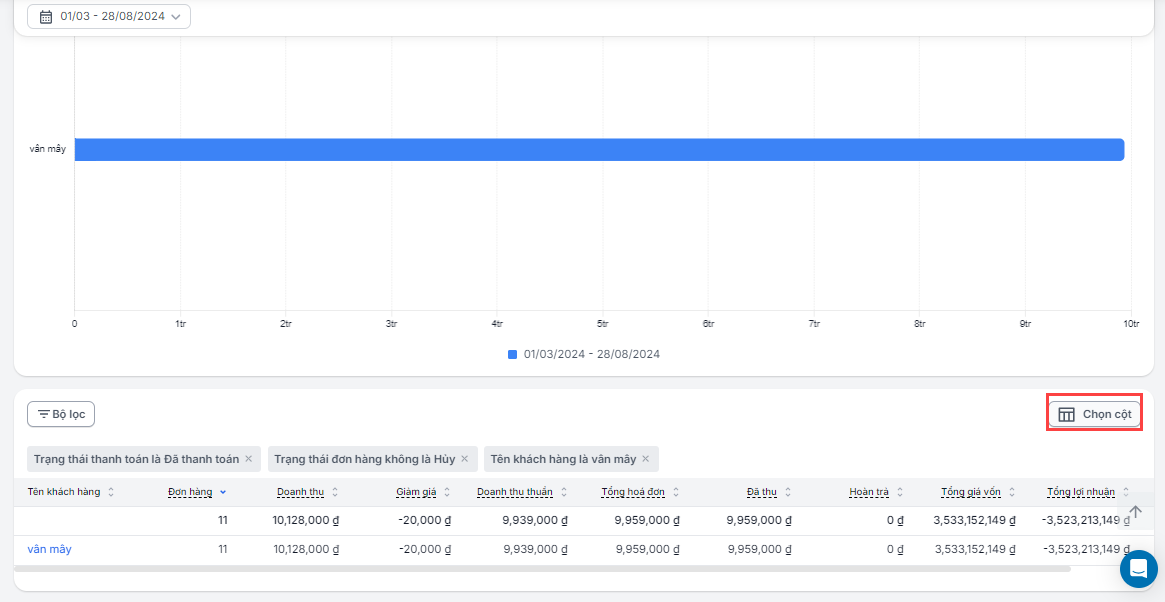Screen dimensions: 1165x602
Task: Open the chat support bubble
Action: tap(1138, 569)
